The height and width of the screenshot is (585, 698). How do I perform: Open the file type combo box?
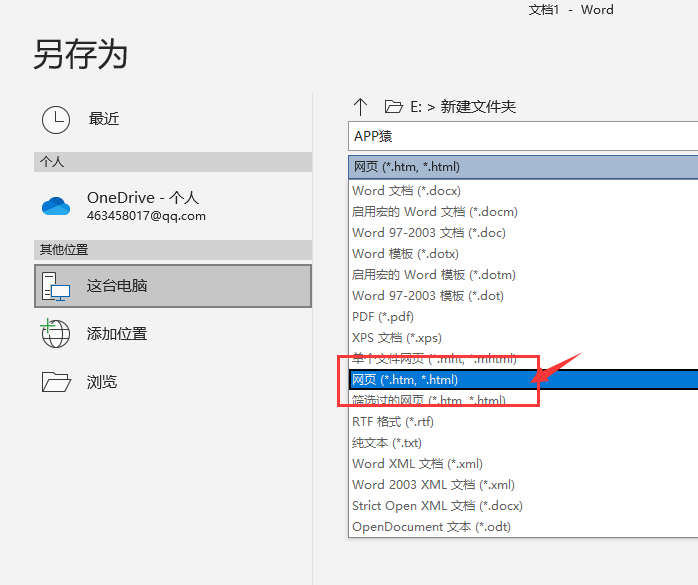click(x=523, y=167)
